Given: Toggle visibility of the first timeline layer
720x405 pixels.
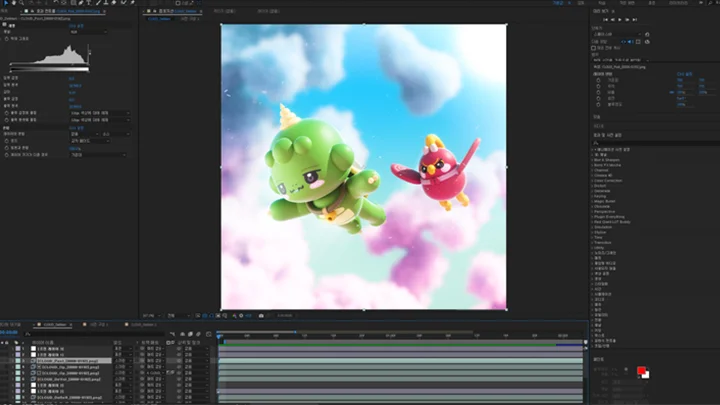Looking at the screenshot, I should point(4,347).
